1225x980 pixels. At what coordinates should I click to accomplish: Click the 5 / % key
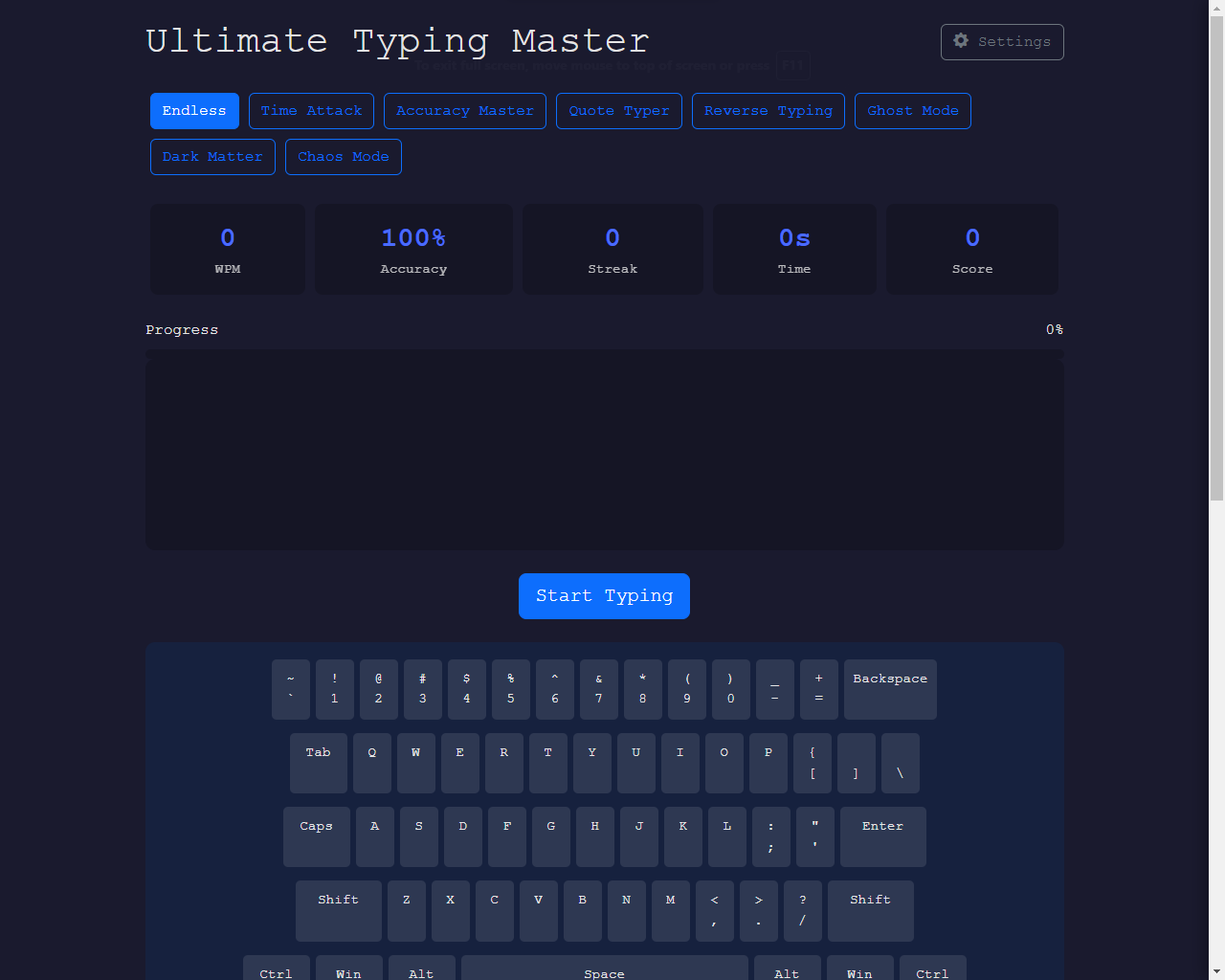point(511,689)
